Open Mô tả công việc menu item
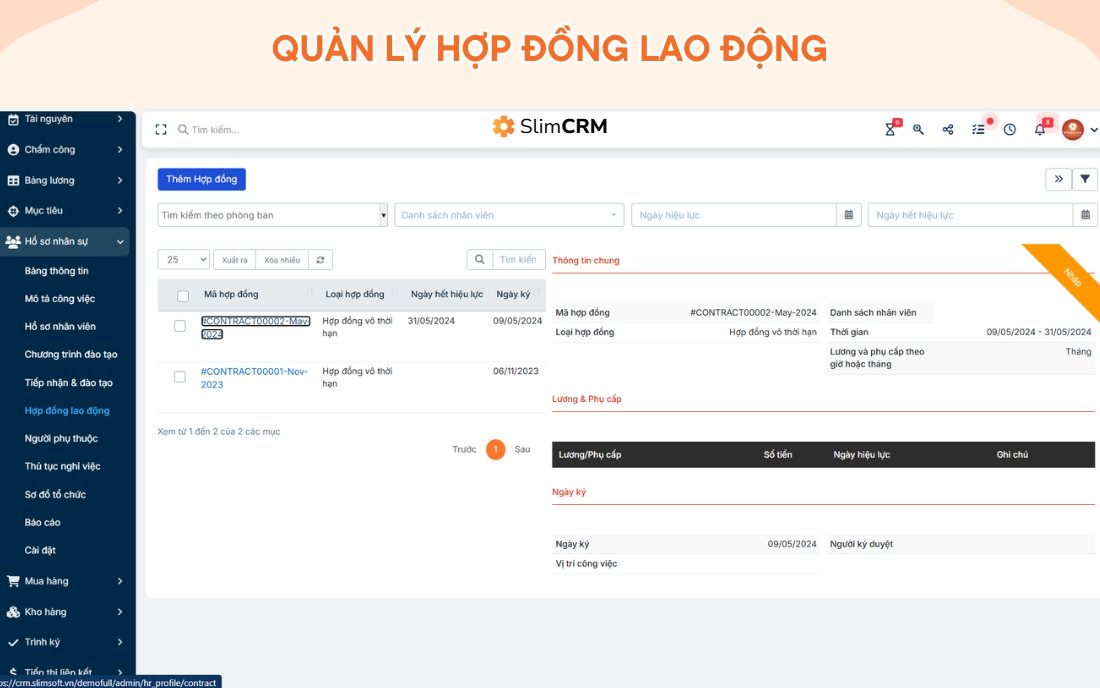The image size is (1100, 688). tap(60, 299)
